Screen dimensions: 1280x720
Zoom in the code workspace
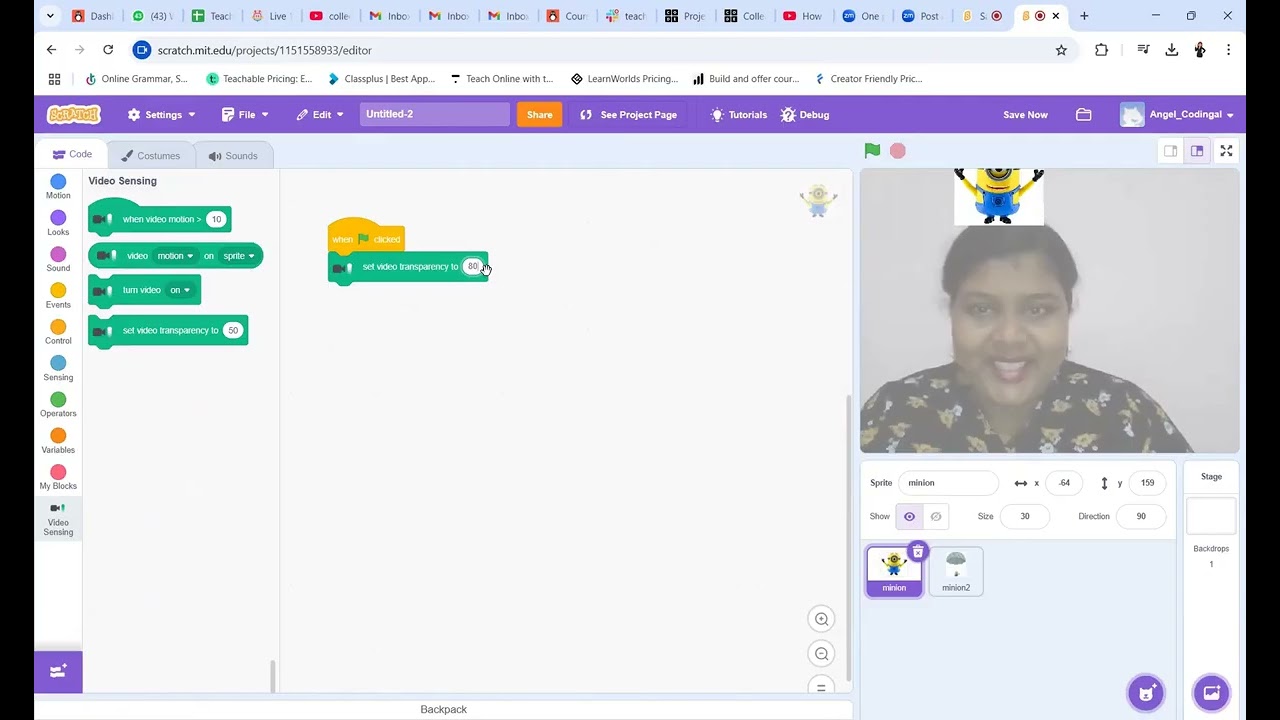coord(821,619)
